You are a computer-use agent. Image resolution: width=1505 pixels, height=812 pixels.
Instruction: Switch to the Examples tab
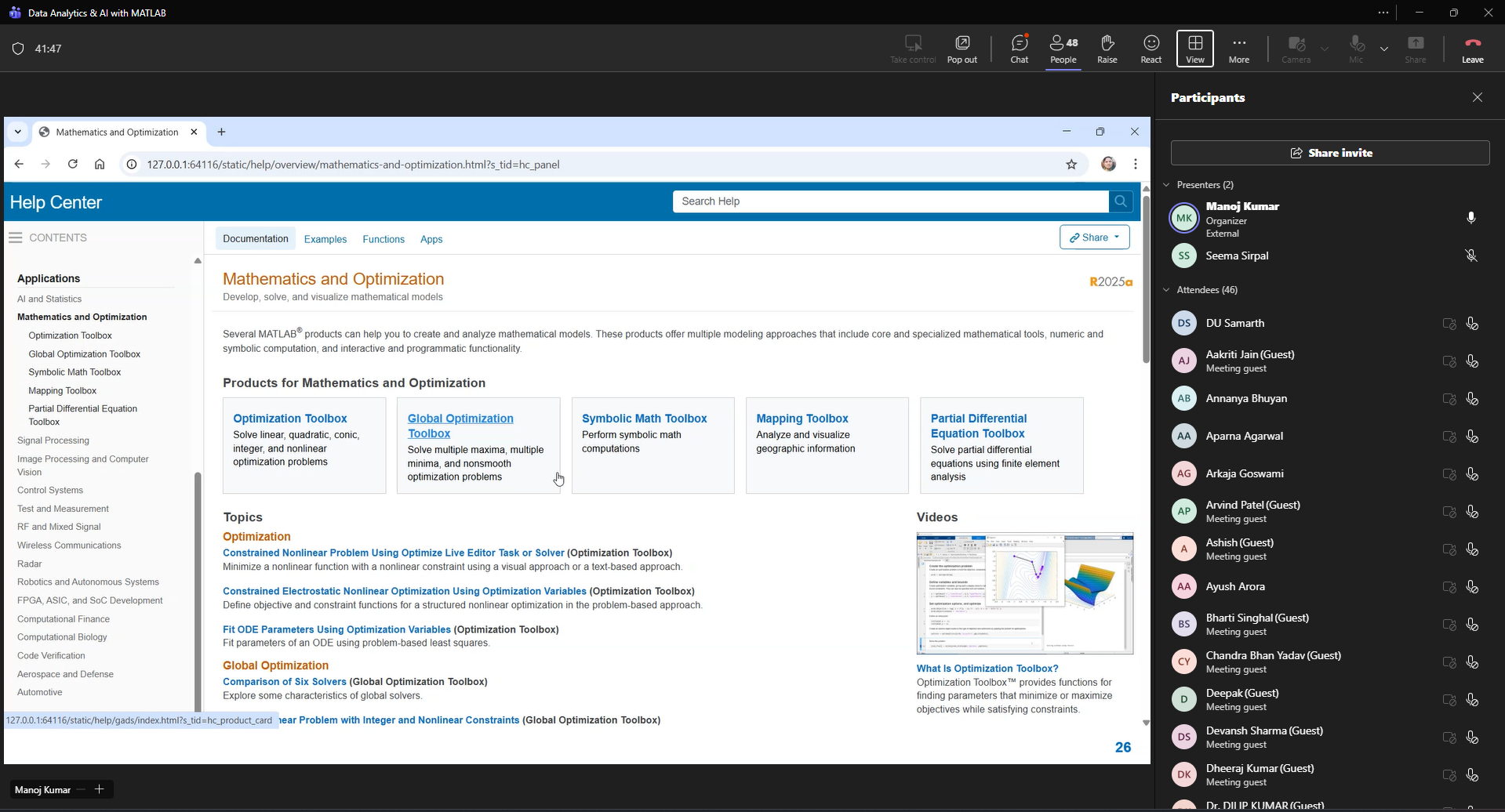325,239
